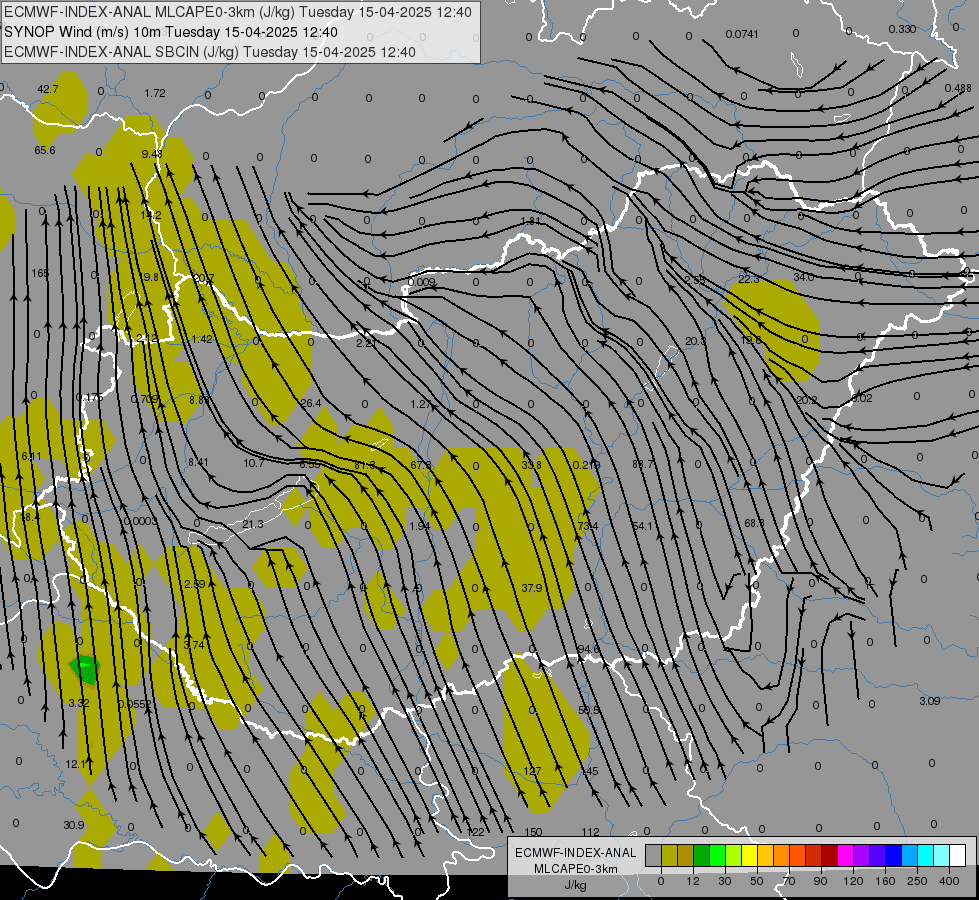979x900 pixels.
Task: Click the map value 2.21
Action: [367, 343]
